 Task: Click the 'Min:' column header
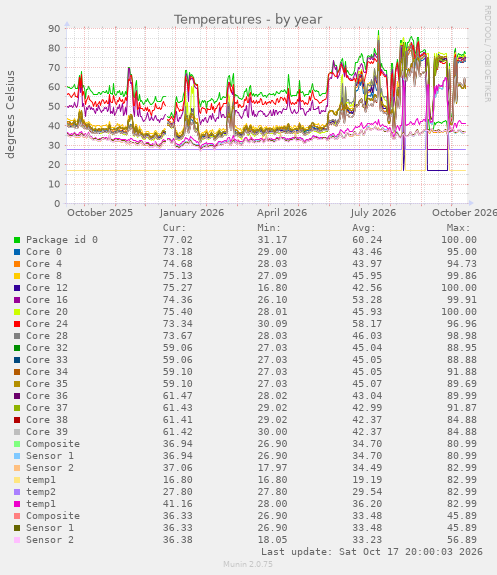click(x=269, y=228)
